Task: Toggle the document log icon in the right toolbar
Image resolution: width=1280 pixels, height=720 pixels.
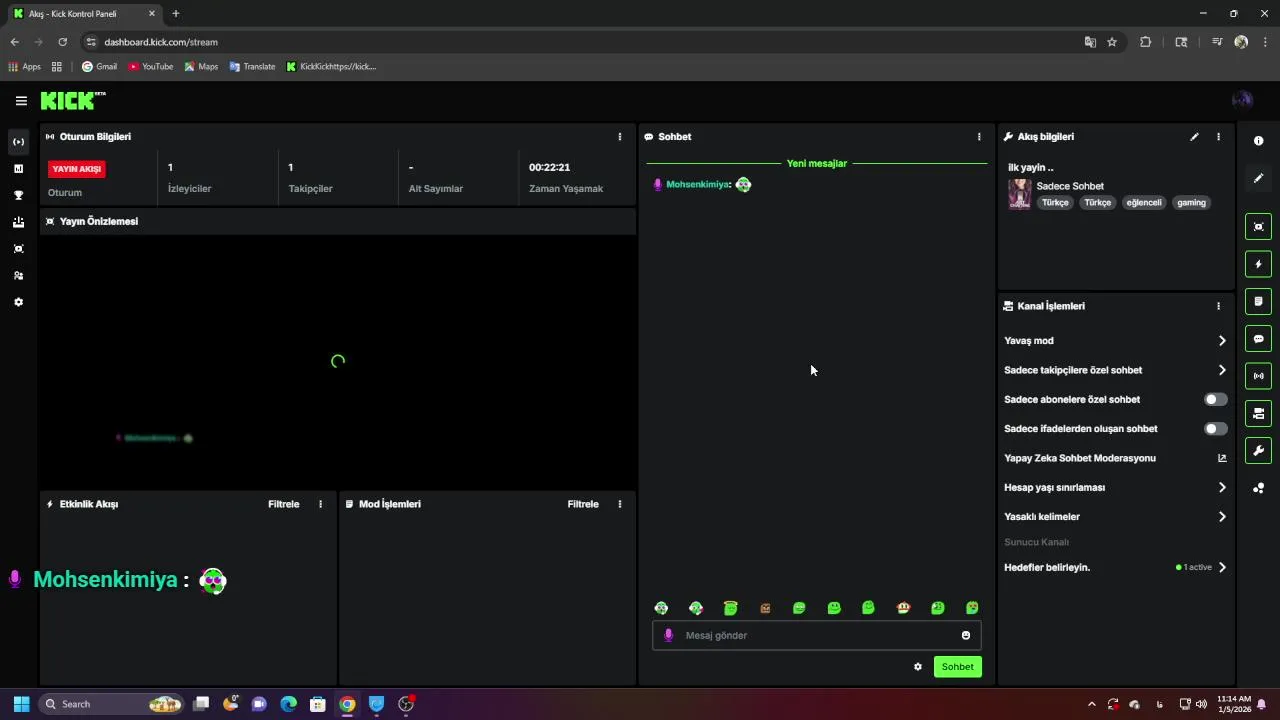Action: (1258, 301)
